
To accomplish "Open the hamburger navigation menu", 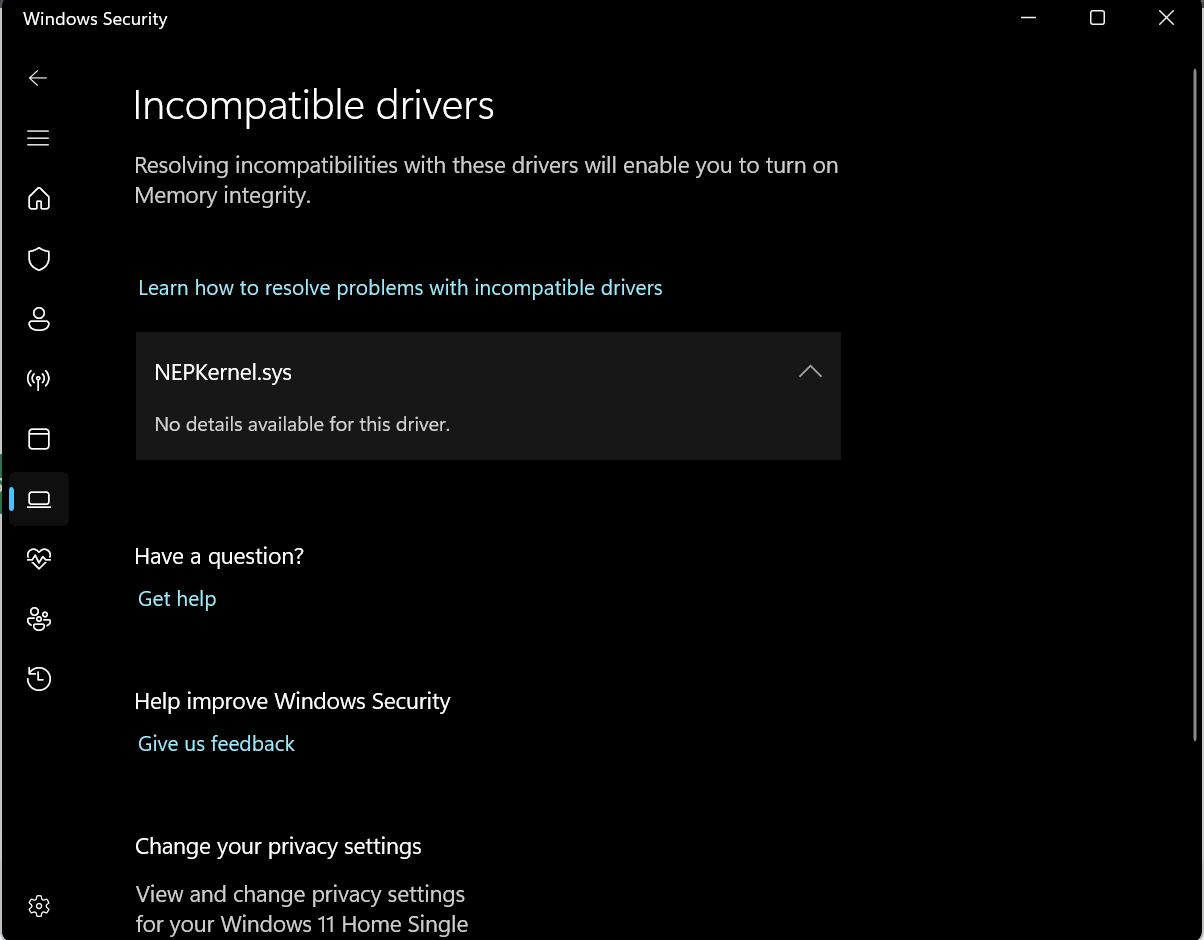I will pos(38,138).
